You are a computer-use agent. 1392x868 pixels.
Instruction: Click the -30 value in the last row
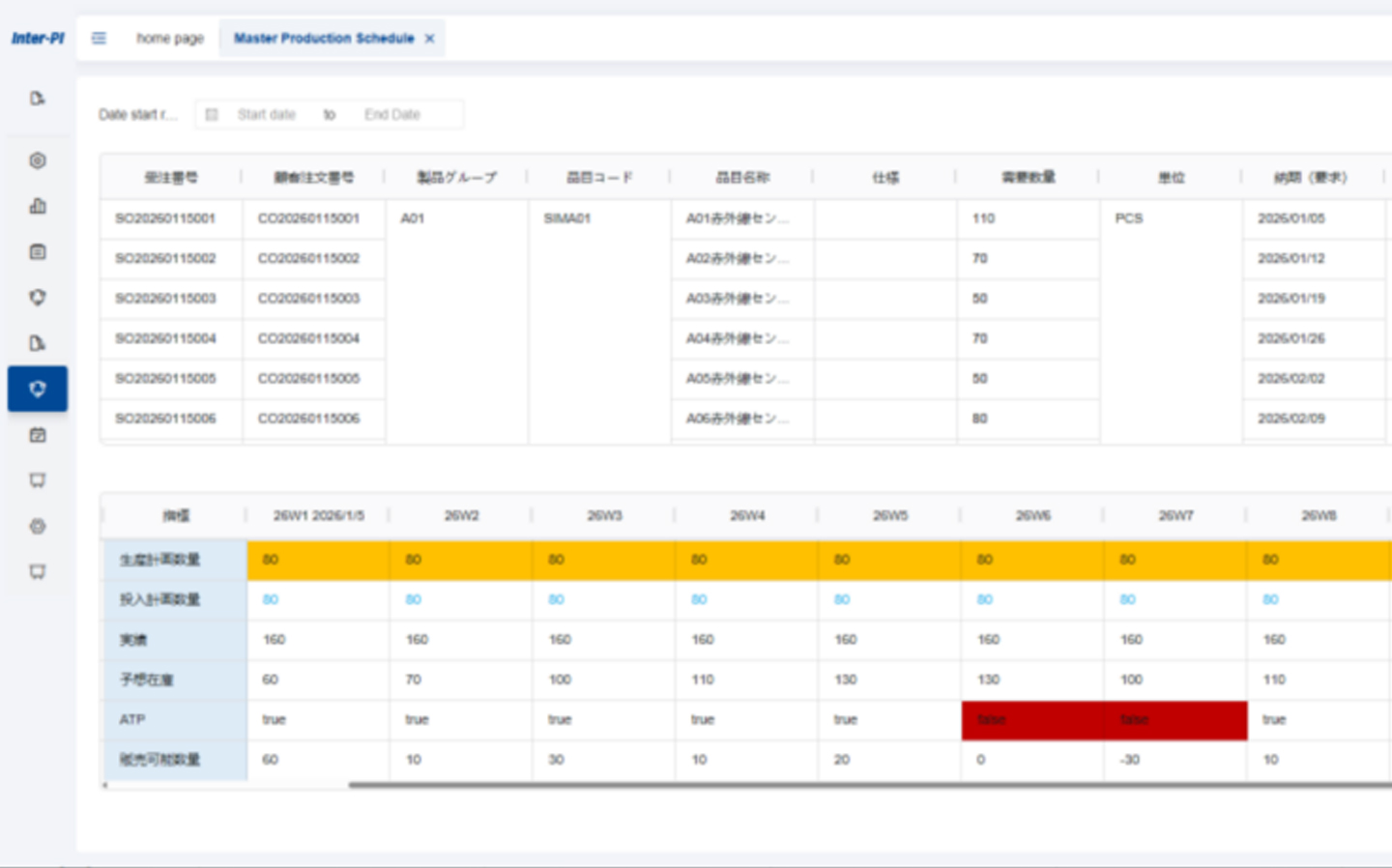(1130, 760)
